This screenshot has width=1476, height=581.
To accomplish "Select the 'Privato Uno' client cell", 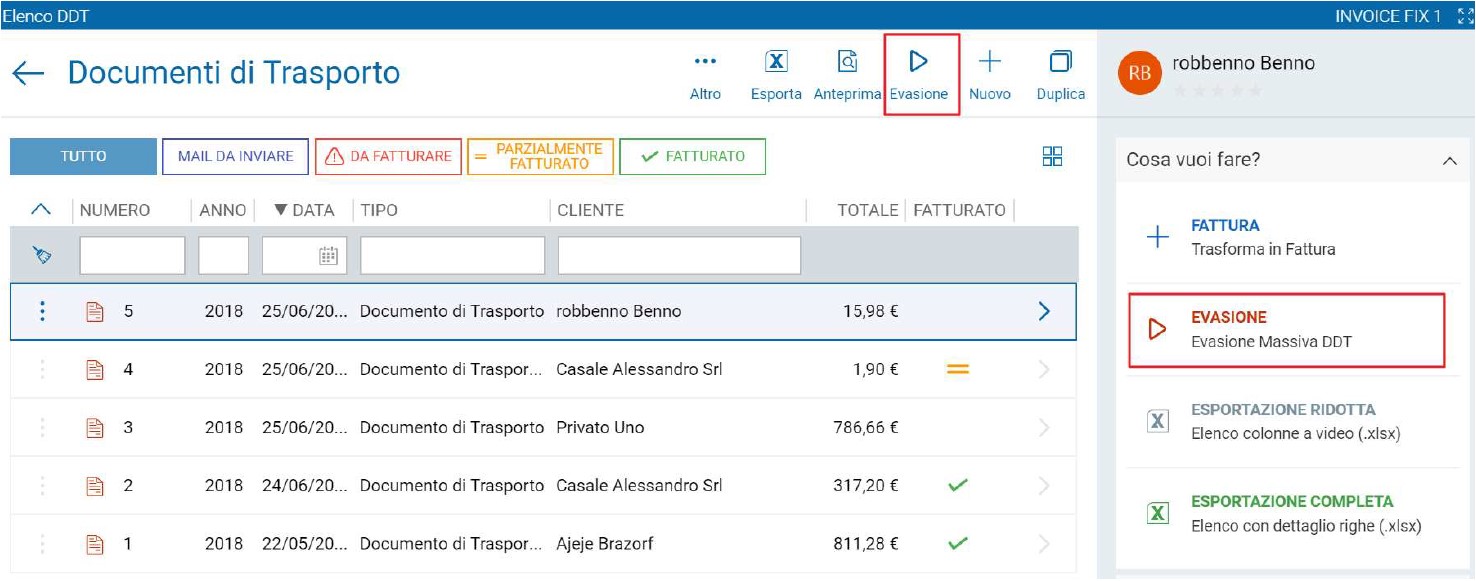I will (600, 428).
